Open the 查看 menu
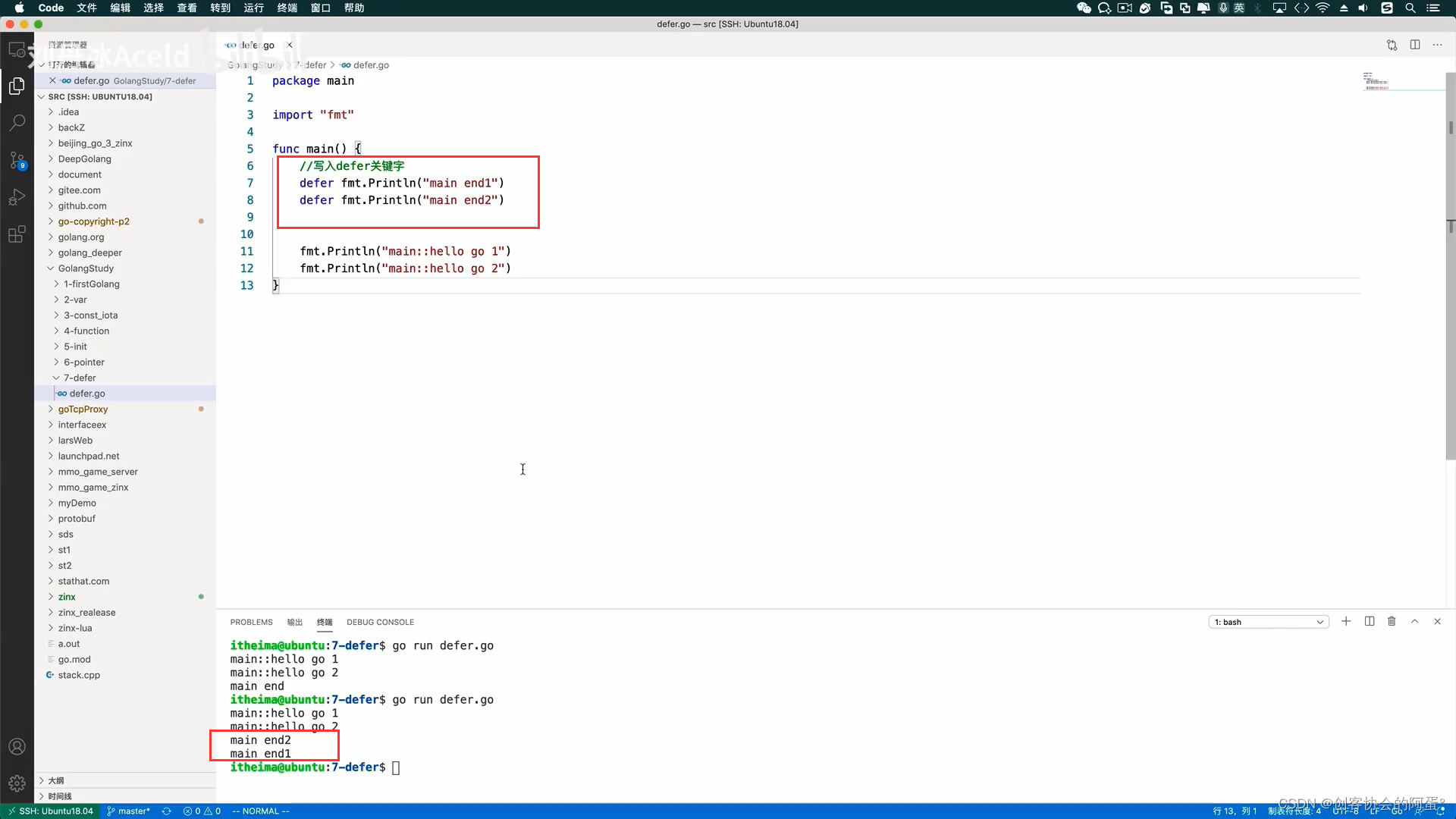Screen dimensions: 1456x819 tap(187, 8)
